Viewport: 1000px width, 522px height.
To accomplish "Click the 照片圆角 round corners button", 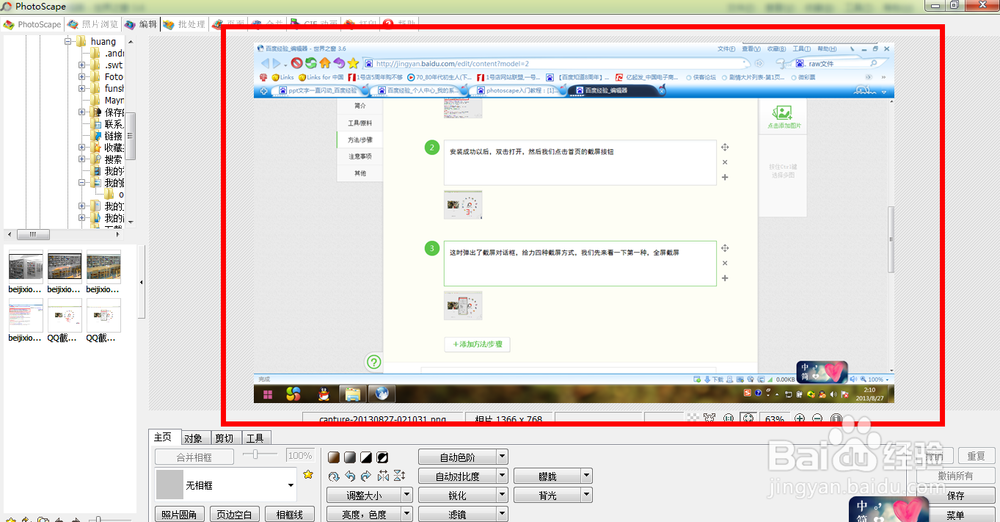I will click(179, 514).
